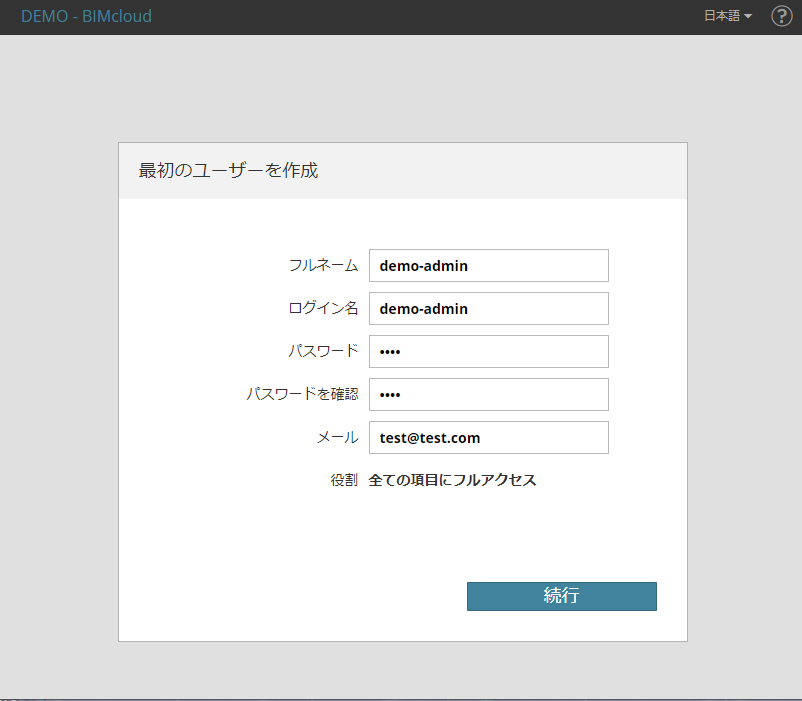
Task: Click the 続行 continue button
Action: pos(562,596)
